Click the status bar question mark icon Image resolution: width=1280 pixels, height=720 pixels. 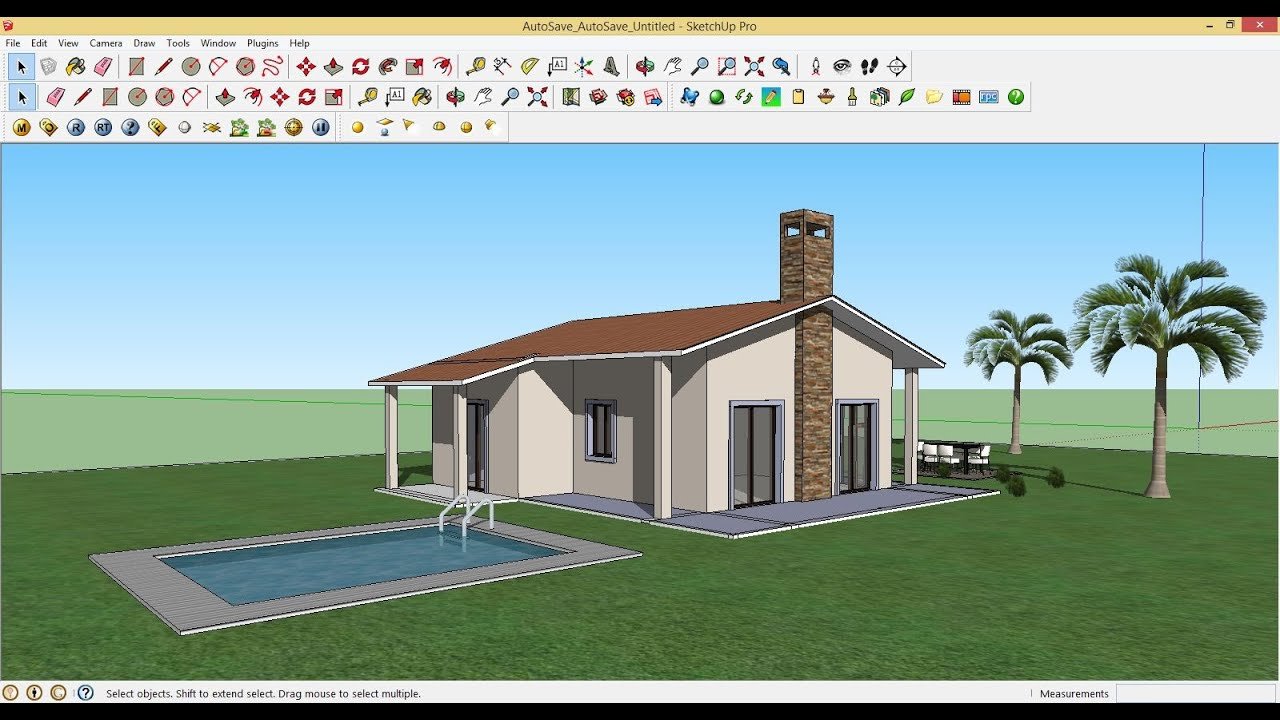click(86, 692)
